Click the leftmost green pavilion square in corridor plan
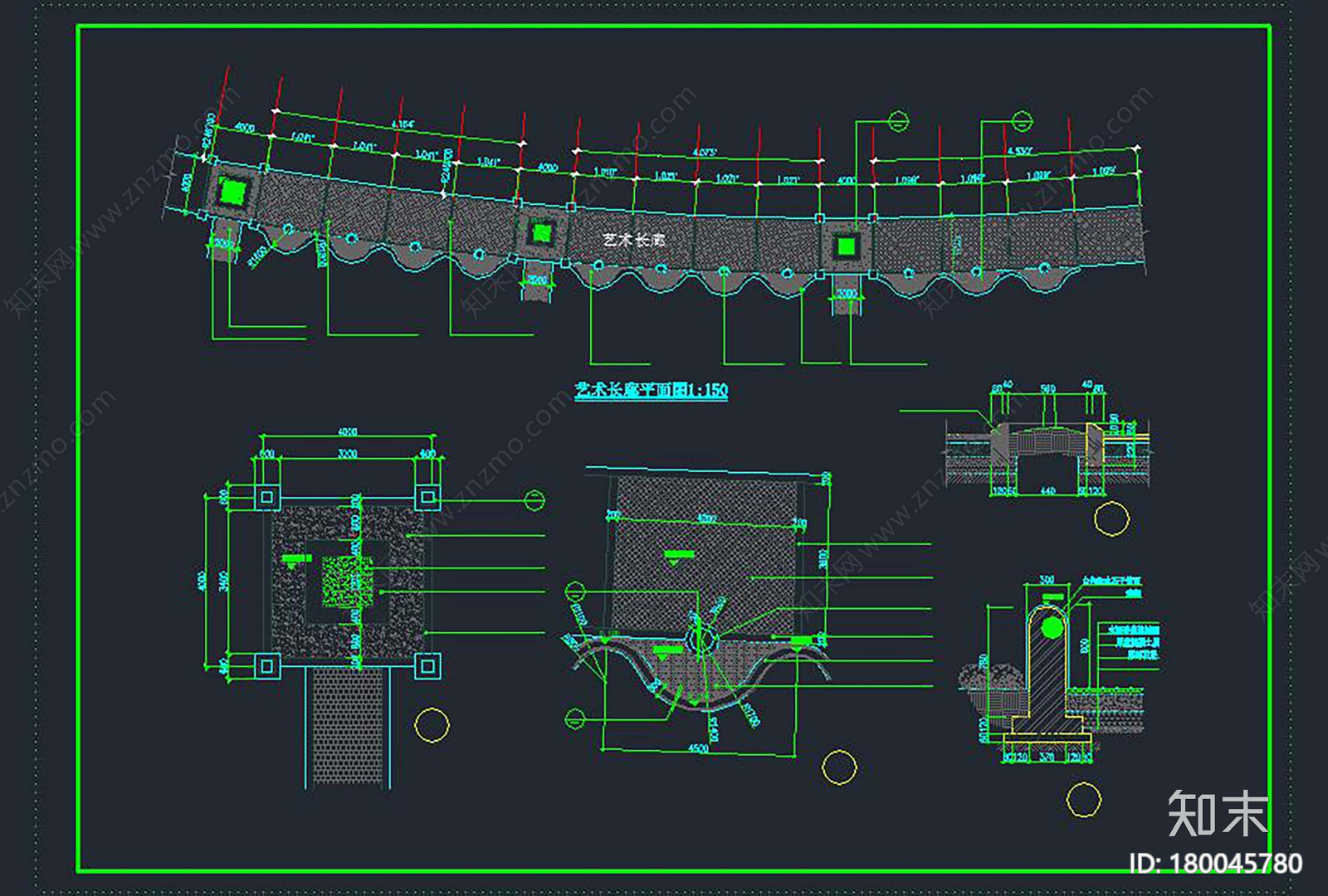1328x896 pixels. [x=233, y=192]
